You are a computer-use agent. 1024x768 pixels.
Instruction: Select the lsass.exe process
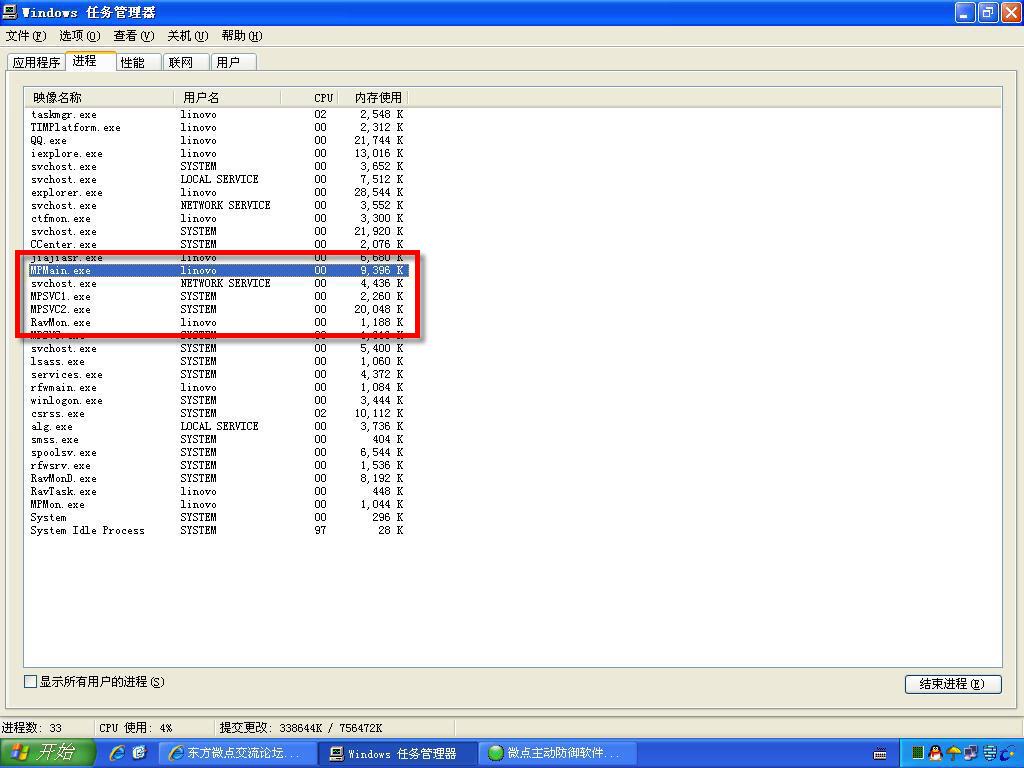click(x=217, y=361)
